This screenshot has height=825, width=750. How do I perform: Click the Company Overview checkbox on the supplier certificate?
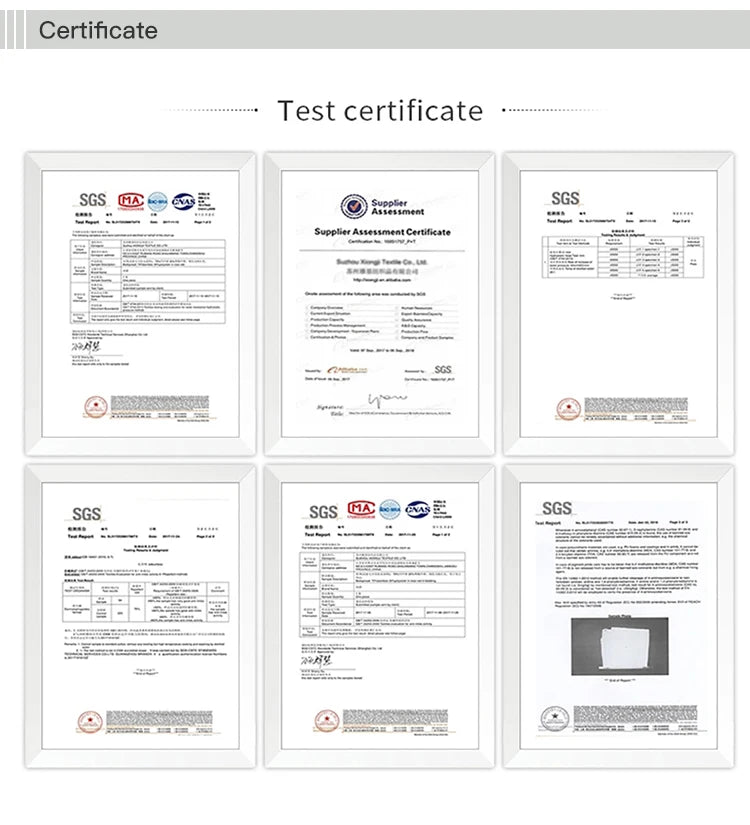click(x=307, y=306)
